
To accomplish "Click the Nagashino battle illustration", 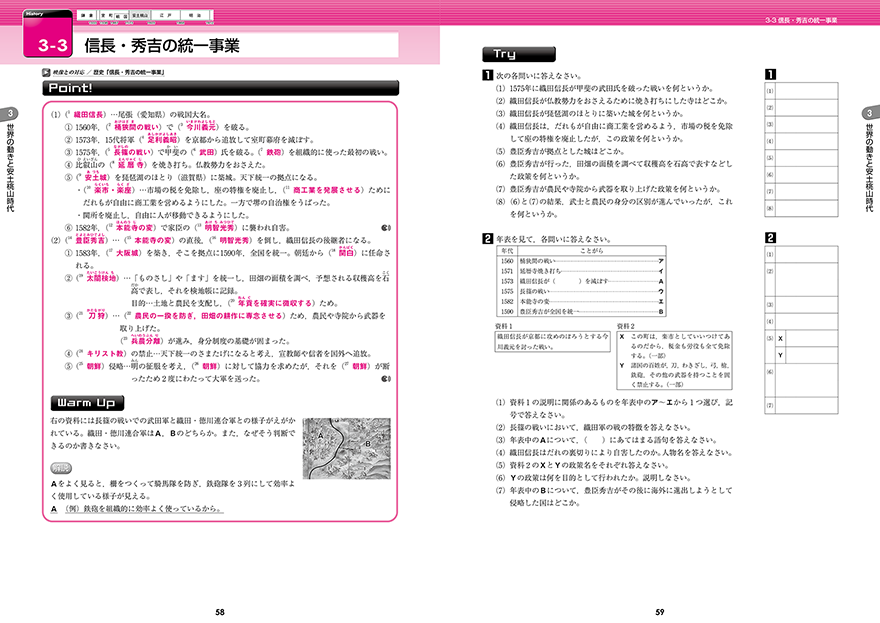I will [x=347, y=448].
